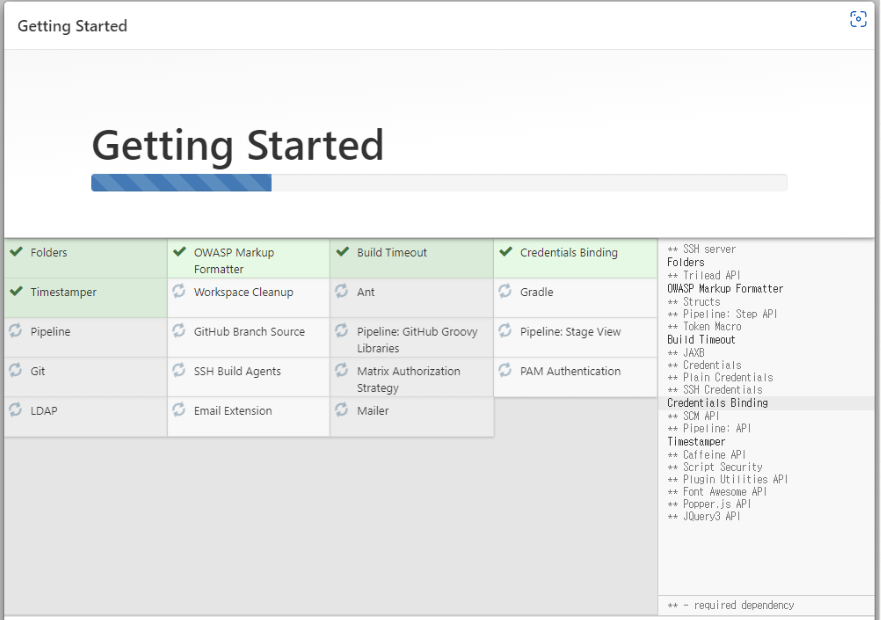The width and height of the screenshot is (881, 620).
Task: Click the spinner icon for GitHub Branch Source
Action: tap(179, 331)
